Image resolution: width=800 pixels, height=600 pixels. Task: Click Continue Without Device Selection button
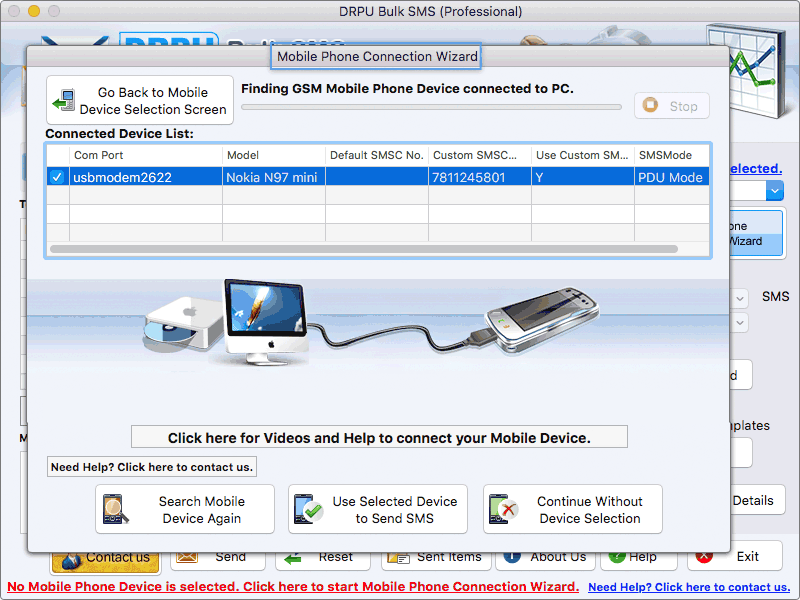pyautogui.click(x=572, y=509)
